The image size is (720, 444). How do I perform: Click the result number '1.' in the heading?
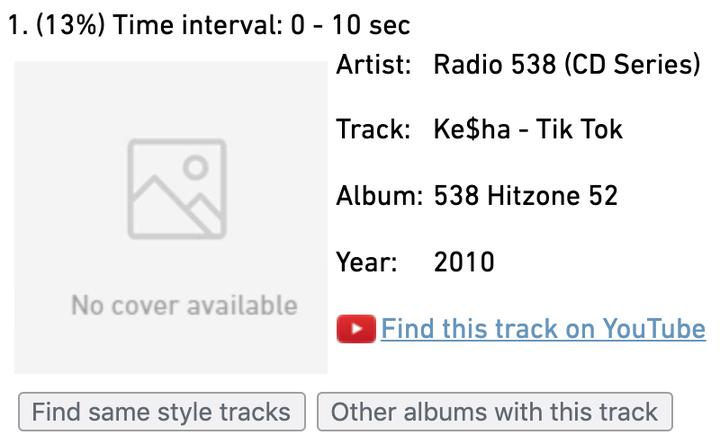pyautogui.click(x=17, y=25)
